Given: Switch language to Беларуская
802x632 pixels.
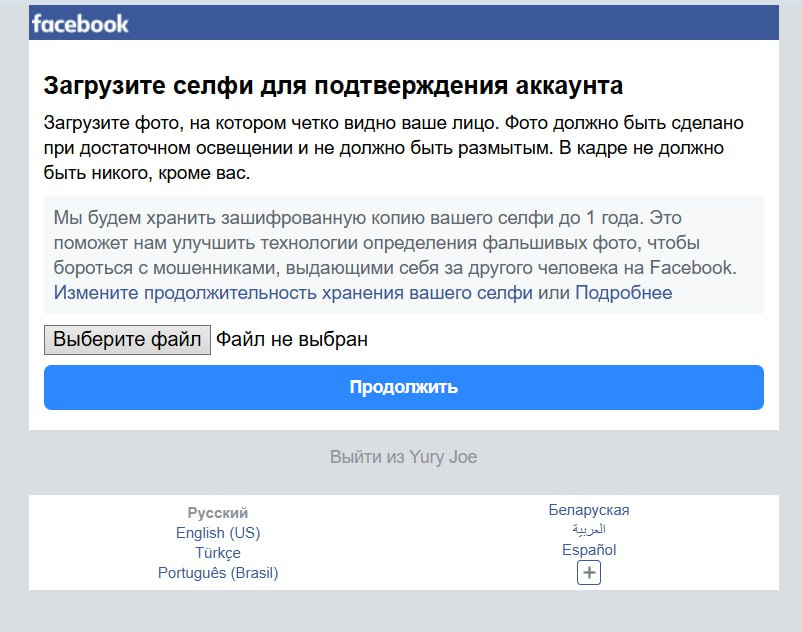Looking at the screenshot, I should pos(589,510).
